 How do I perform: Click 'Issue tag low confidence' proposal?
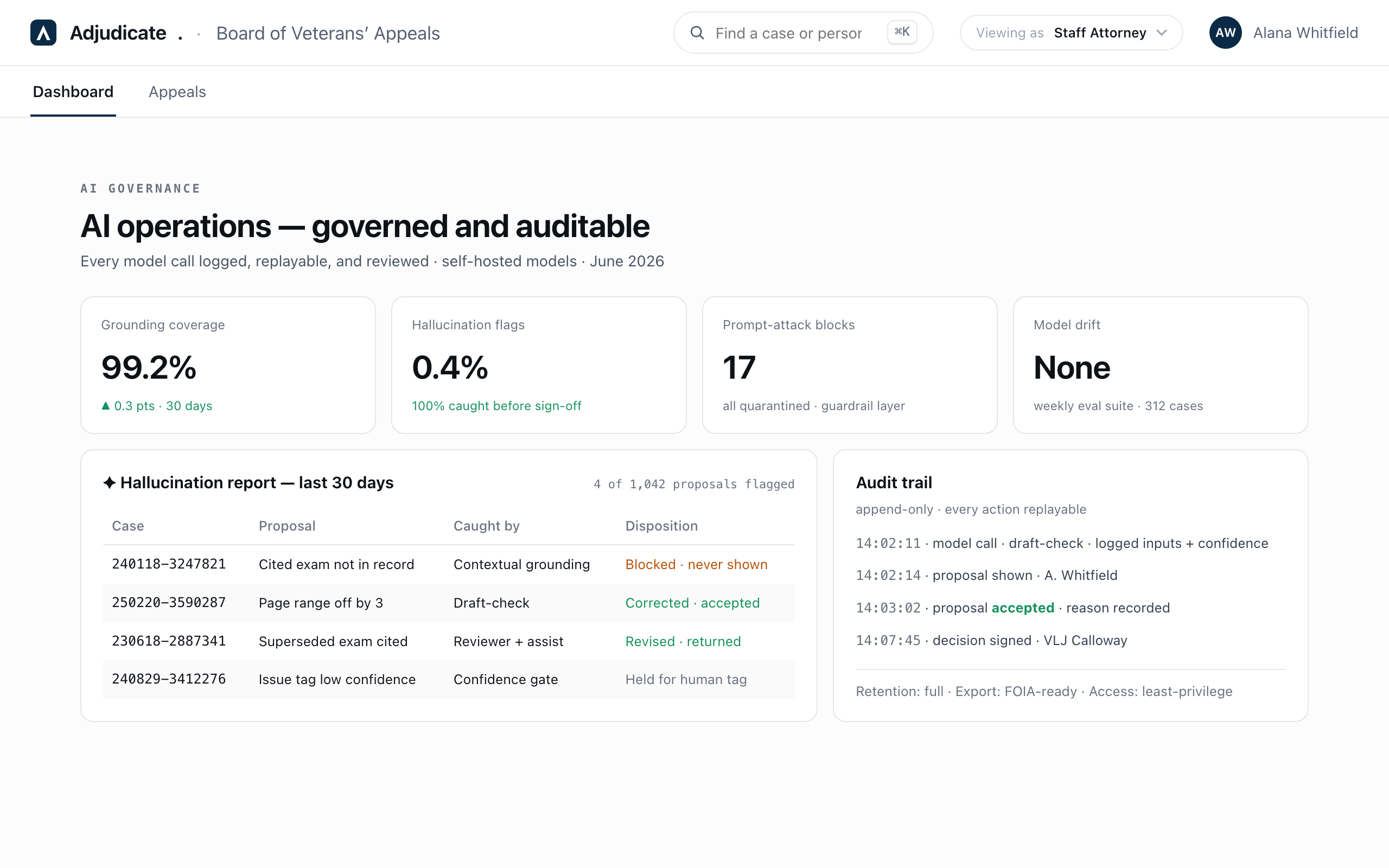click(x=337, y=679)
